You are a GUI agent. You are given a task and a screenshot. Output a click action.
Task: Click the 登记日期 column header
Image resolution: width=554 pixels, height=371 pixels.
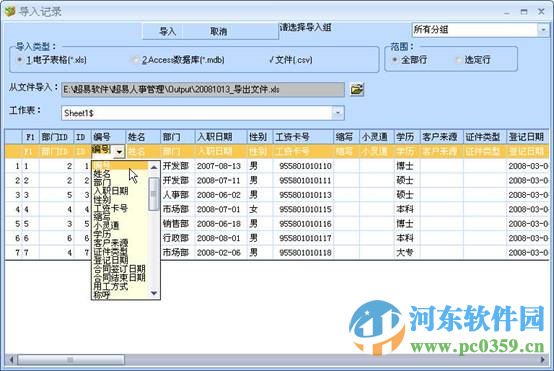(x=528, y=137)
